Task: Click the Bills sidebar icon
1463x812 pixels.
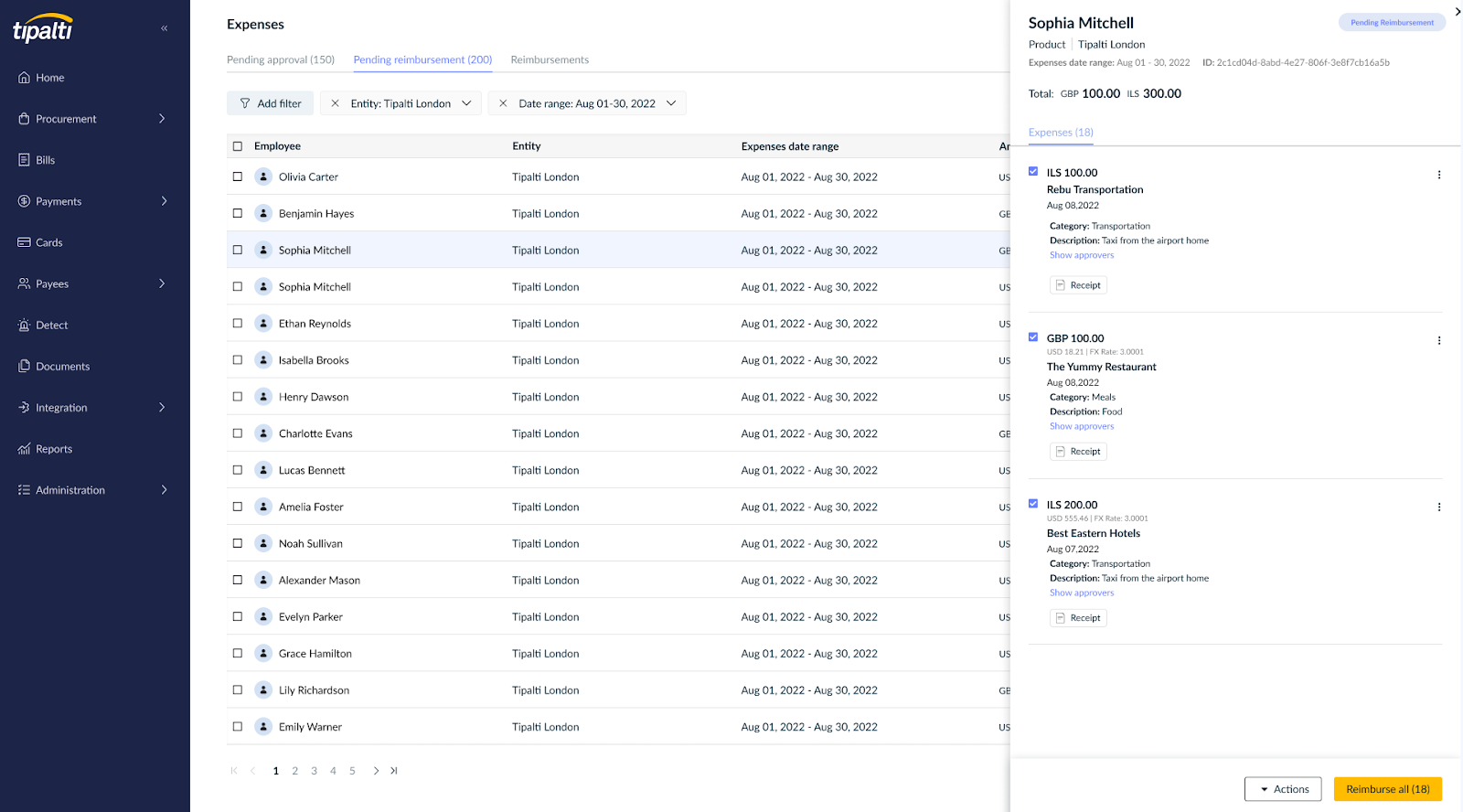Action: [x=25, y=160]
